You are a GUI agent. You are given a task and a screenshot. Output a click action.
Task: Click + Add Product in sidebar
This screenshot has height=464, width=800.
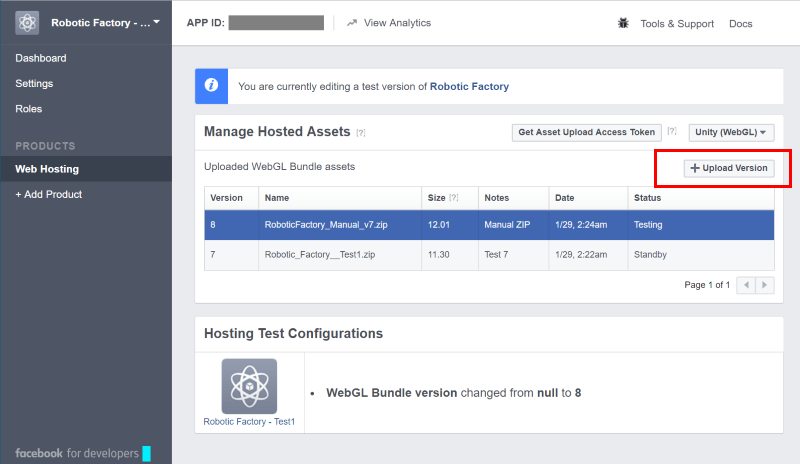(48, 194)
